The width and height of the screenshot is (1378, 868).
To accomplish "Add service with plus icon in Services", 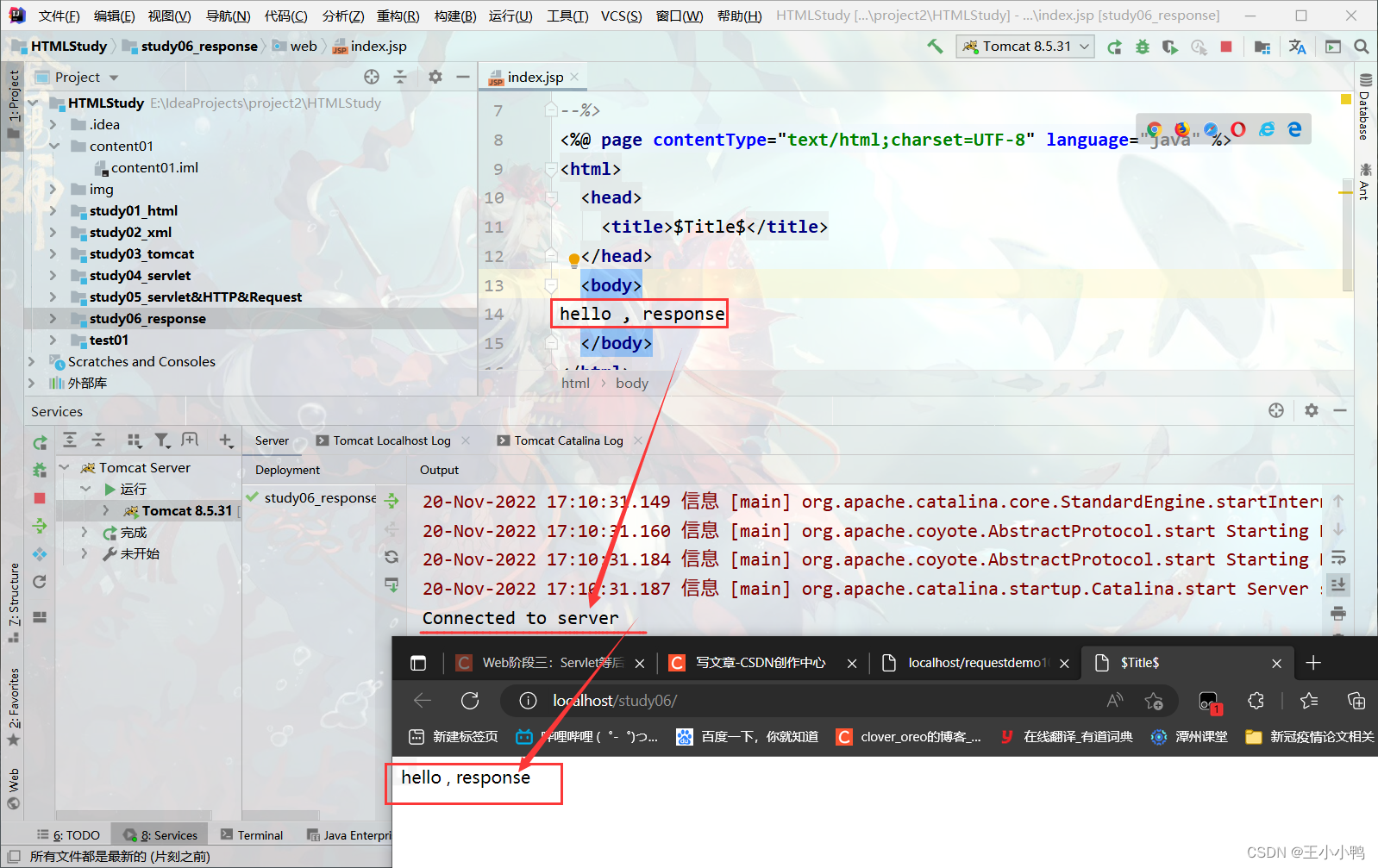I will point(226,440).
